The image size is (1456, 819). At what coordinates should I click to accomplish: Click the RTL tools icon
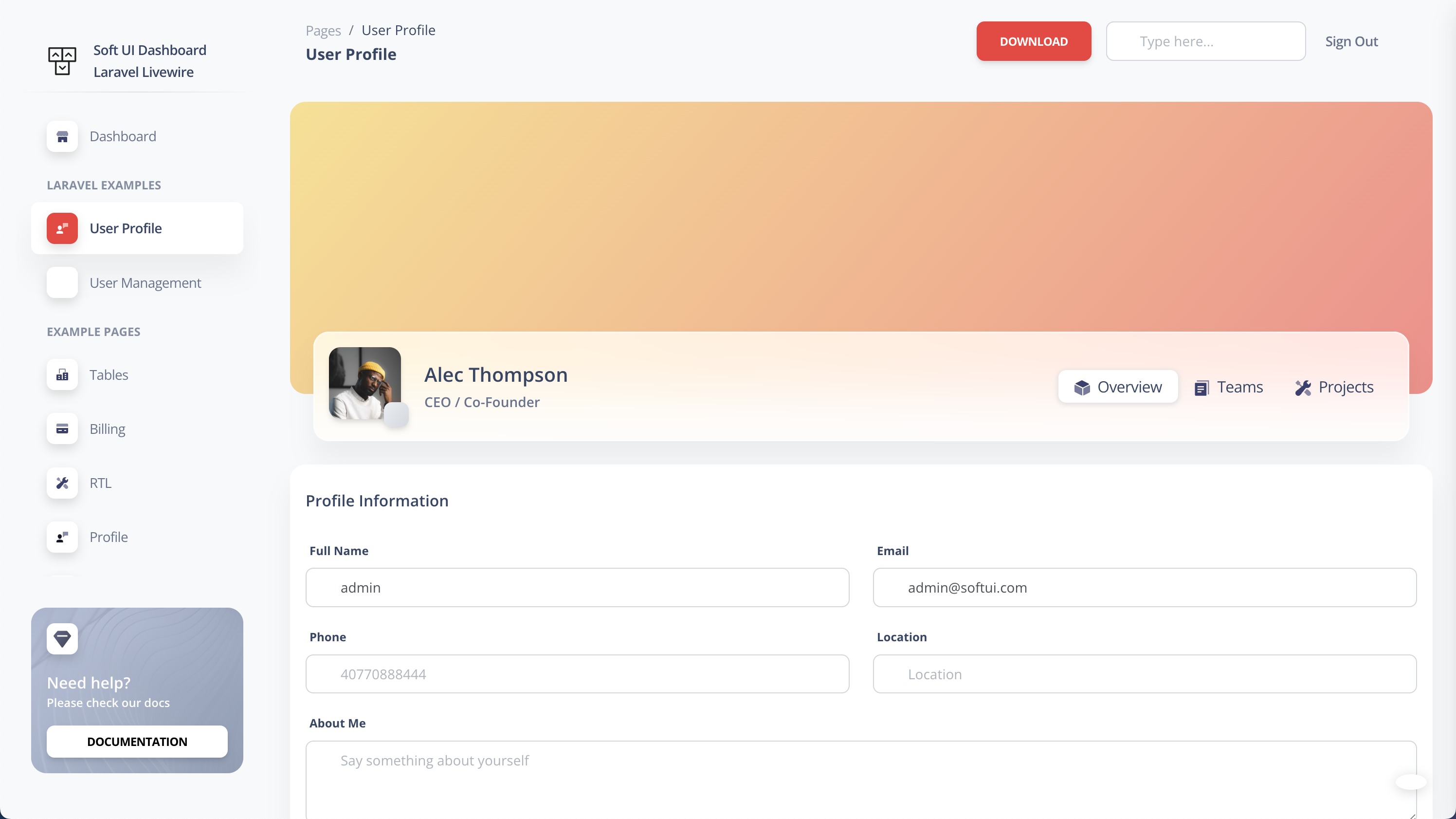tap(62, 483)
